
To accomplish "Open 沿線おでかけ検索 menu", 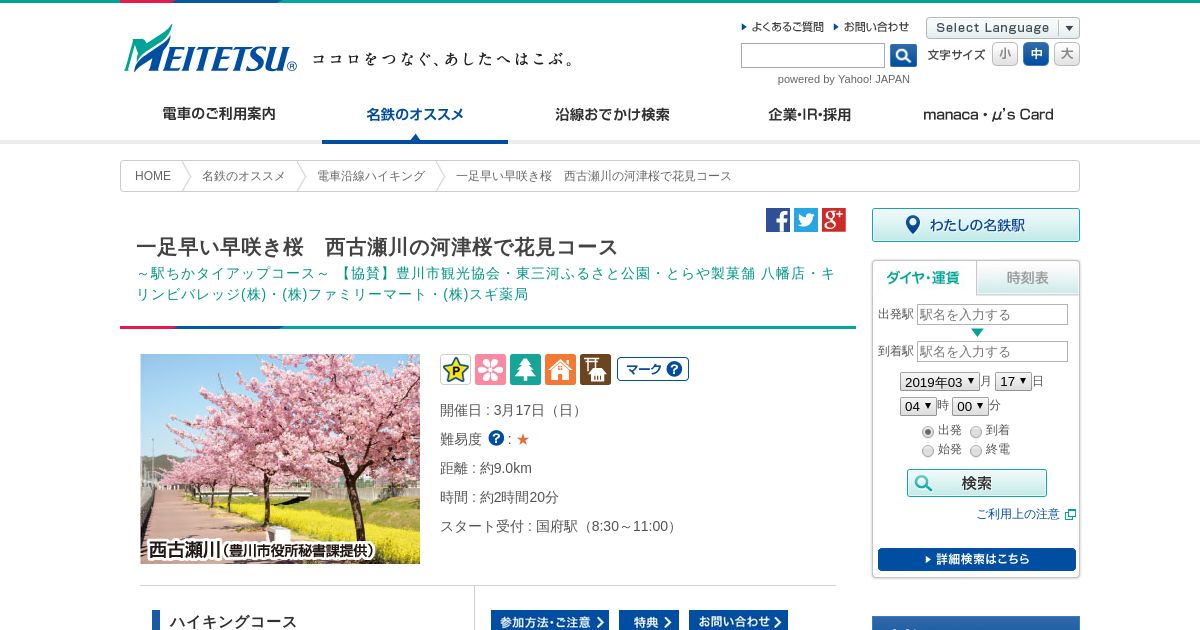I will point(612,114).
